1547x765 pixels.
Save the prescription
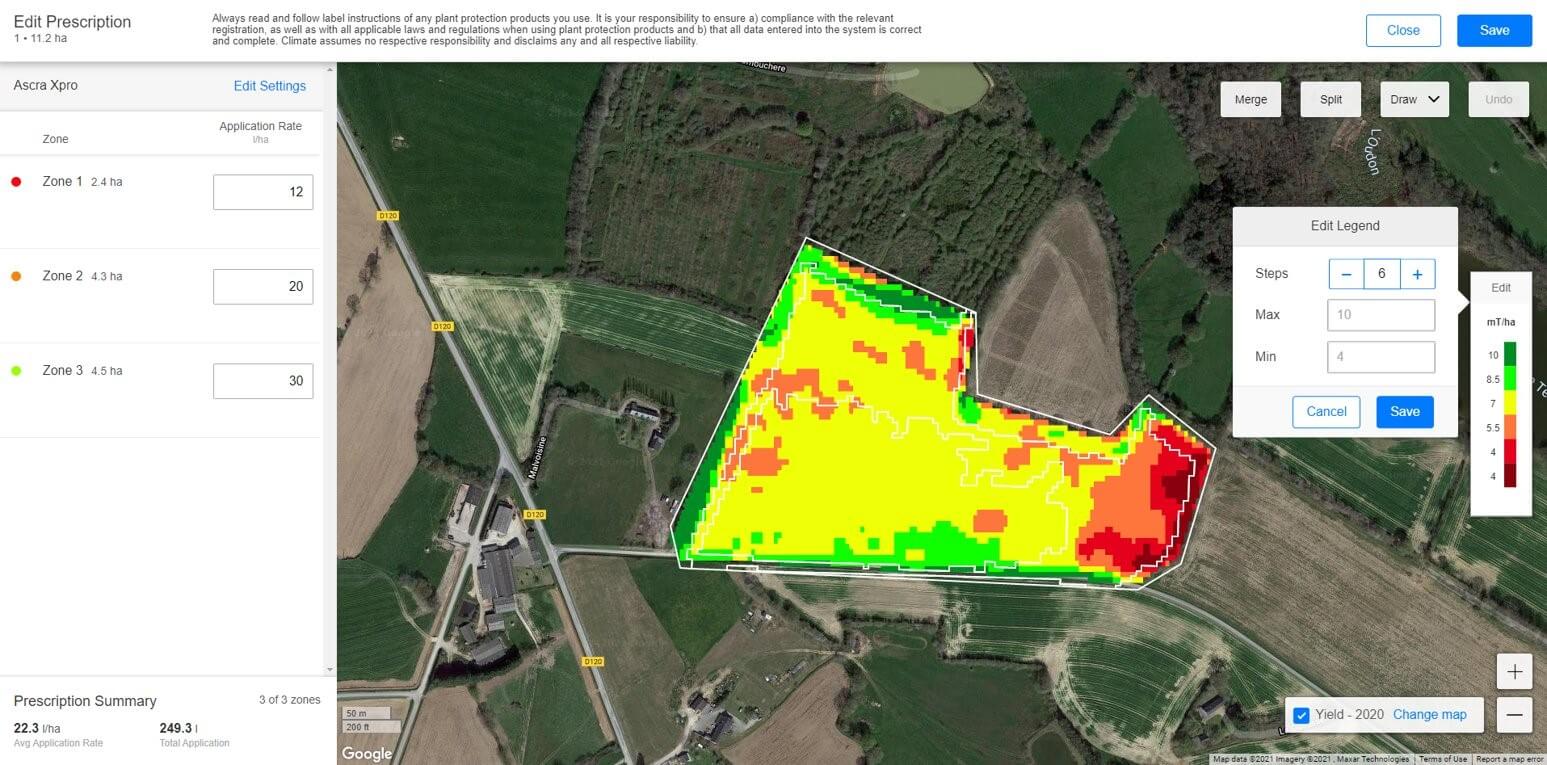coord(1494,30)
